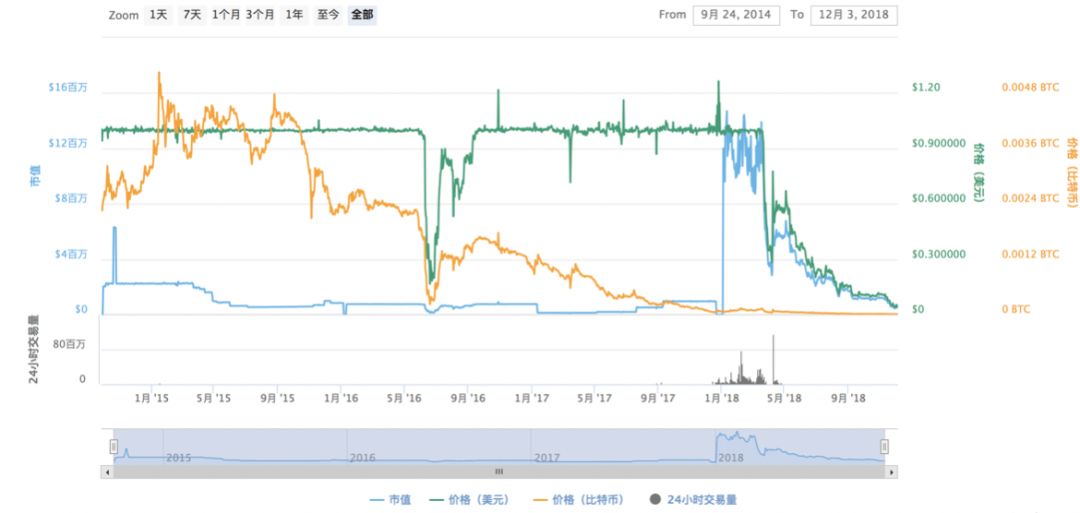Click the 0.0036 BTC axis label
The height and width of the screenshot is (513, 1080).
pyautogui.click(x=1030, y=143)
